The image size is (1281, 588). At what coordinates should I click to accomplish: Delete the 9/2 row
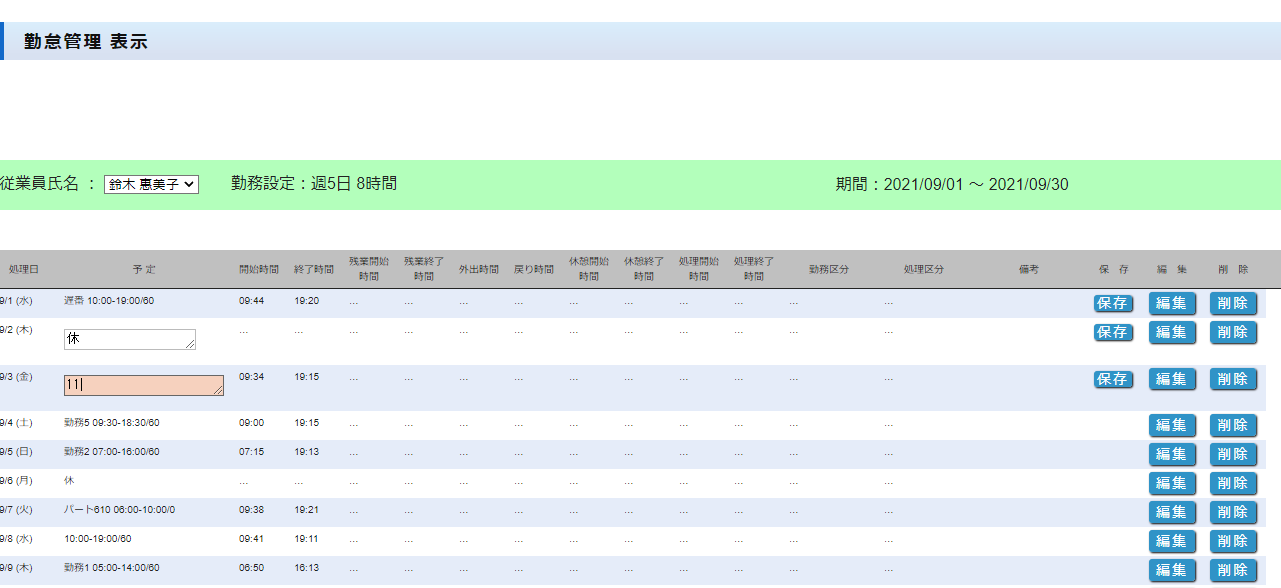pyautogui.click(x=1233, y=332)
